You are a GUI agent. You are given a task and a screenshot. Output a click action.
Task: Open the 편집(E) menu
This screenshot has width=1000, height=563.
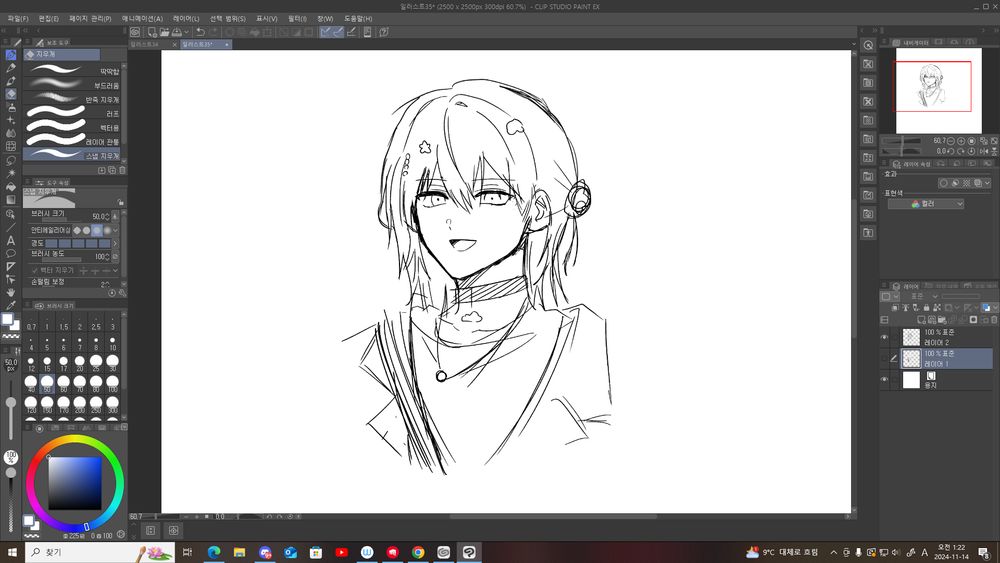tap(48, 18)
